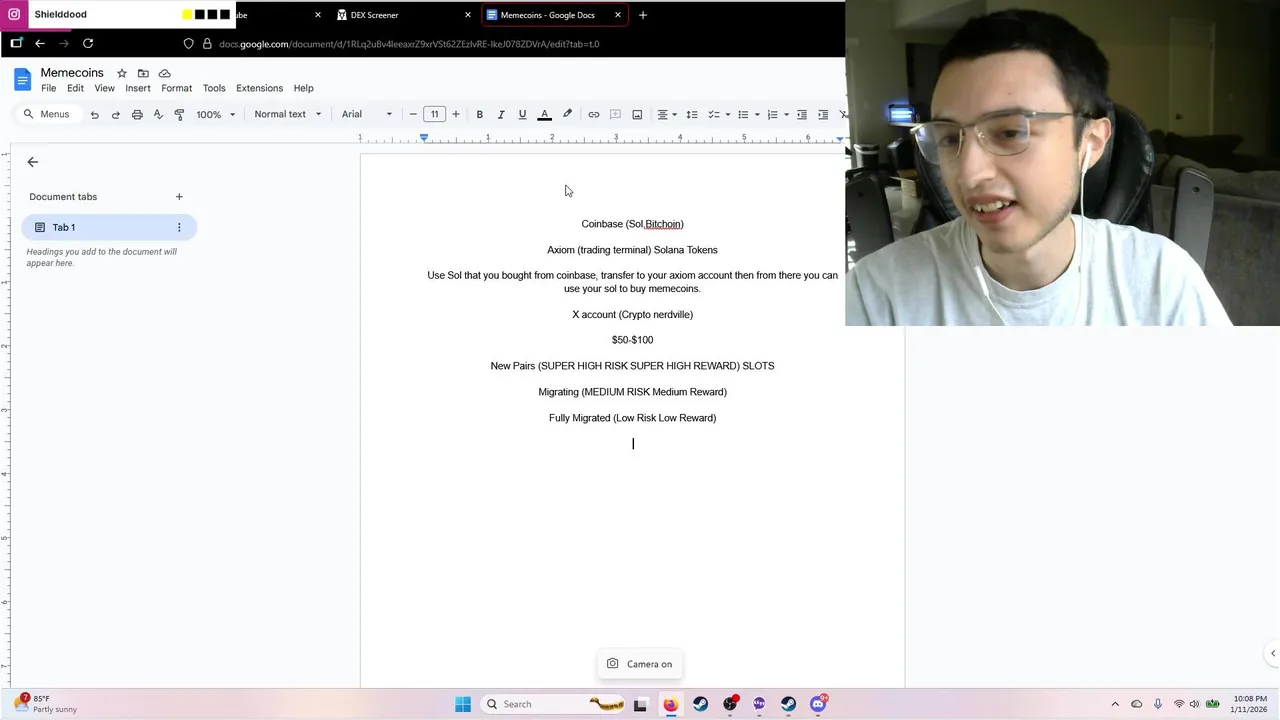Open the Arial font dropdown
Viewport: 1280px width, 720px height.
tap(367, 114)
